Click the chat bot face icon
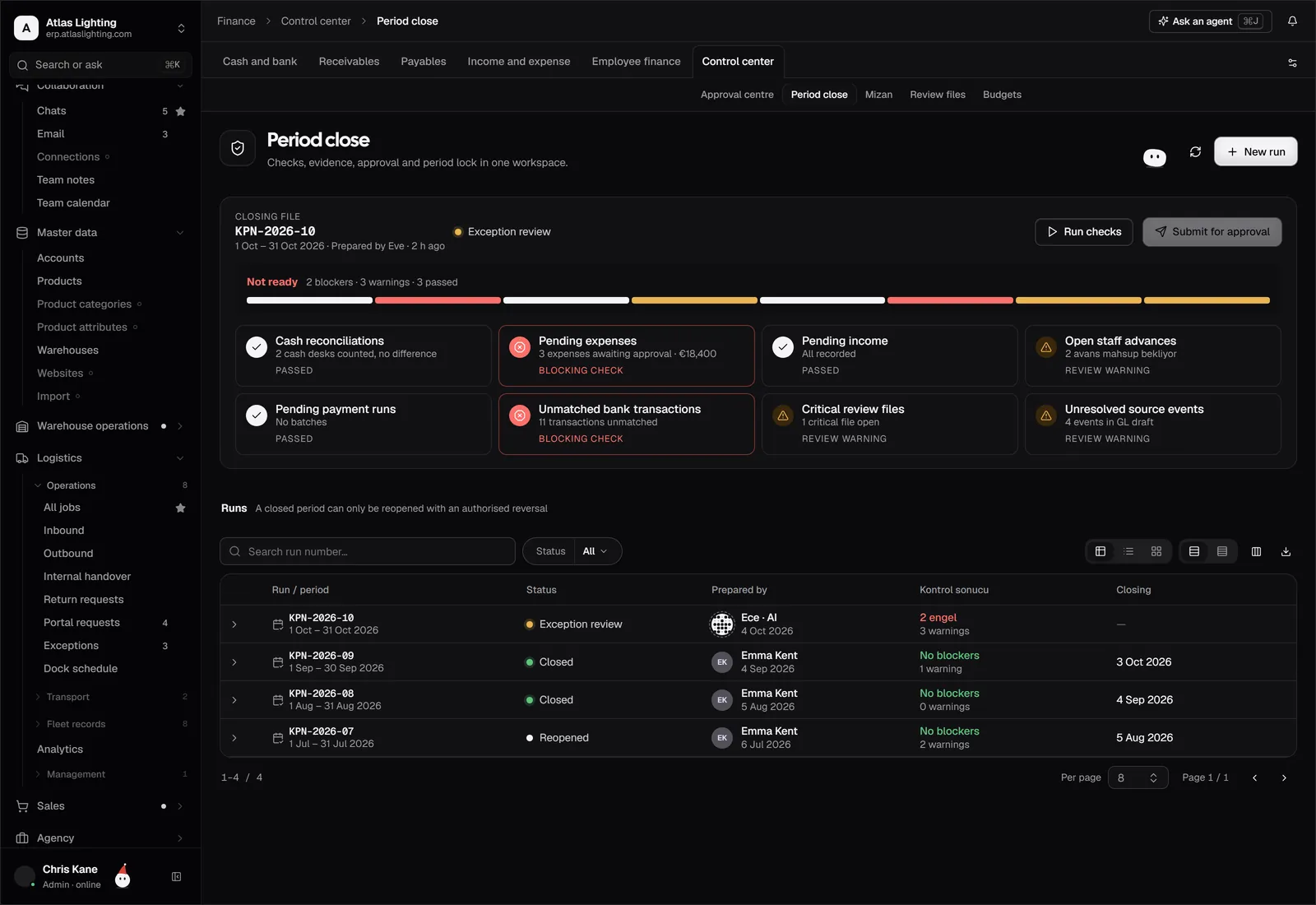This screenshot has width=1316, height=905. (1155, 157)
